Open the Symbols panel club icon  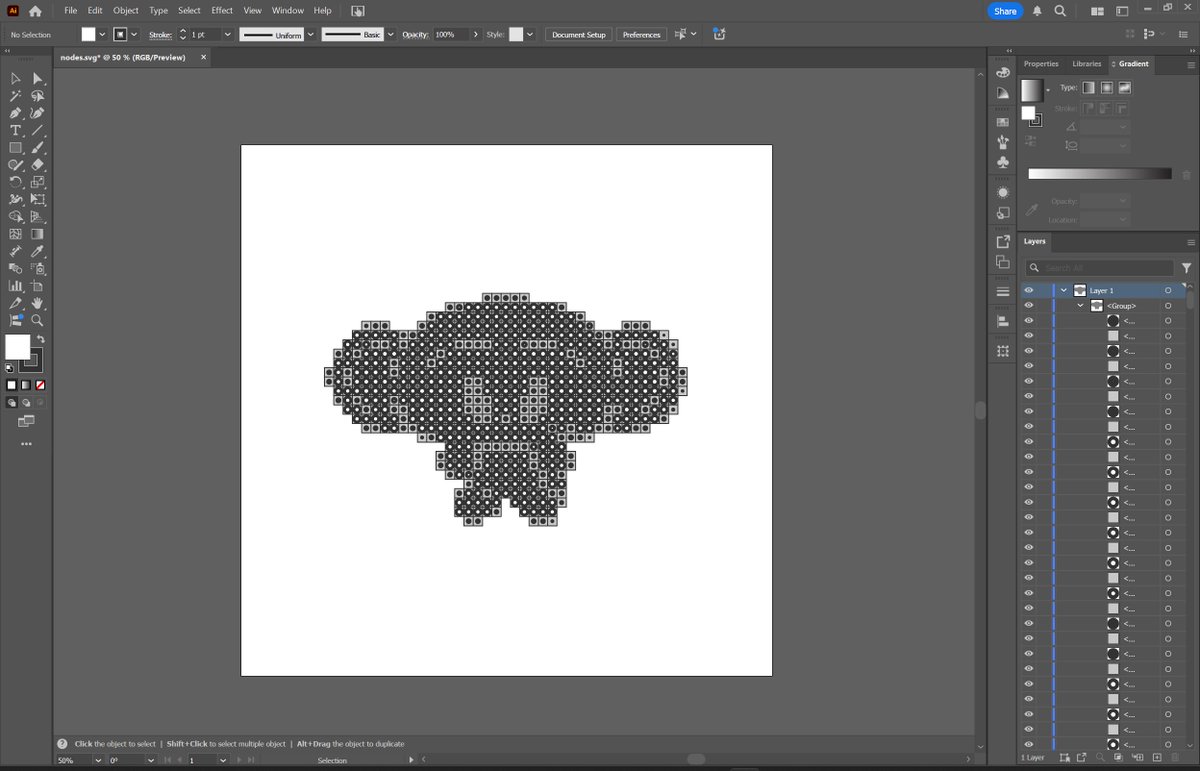point(1003,162)
